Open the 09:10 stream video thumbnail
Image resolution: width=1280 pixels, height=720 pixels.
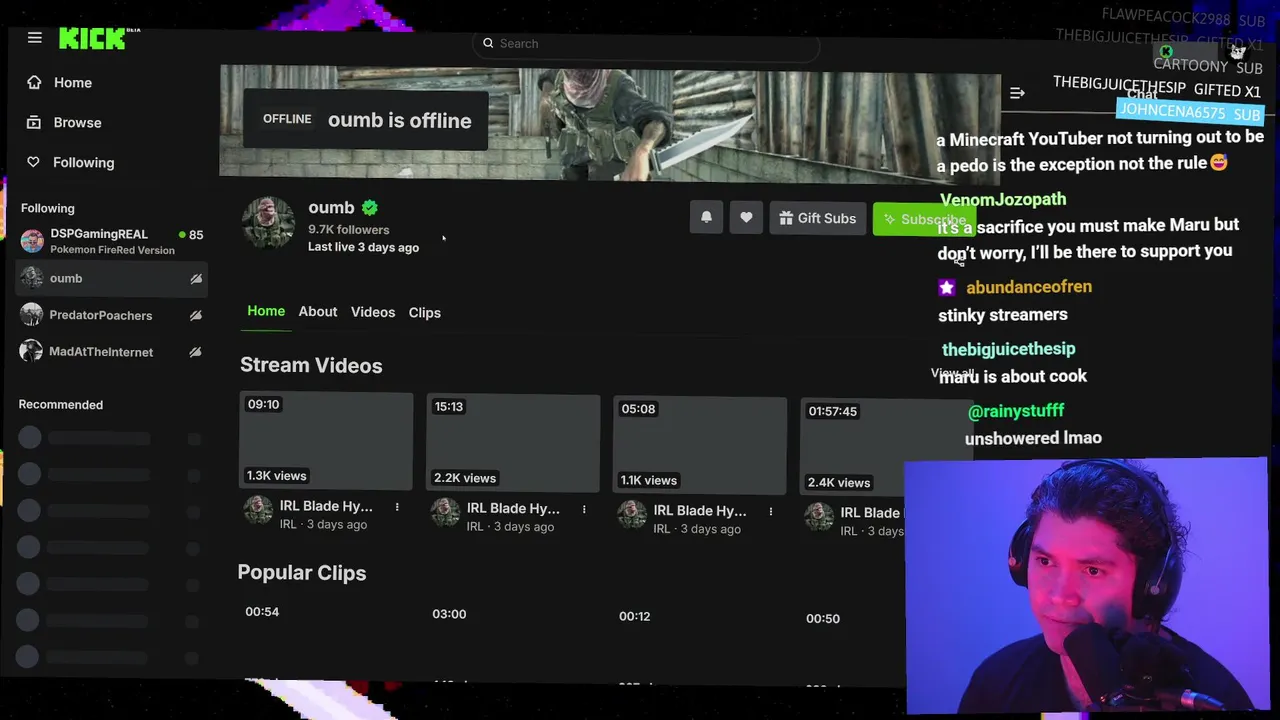tap(326, 441)
